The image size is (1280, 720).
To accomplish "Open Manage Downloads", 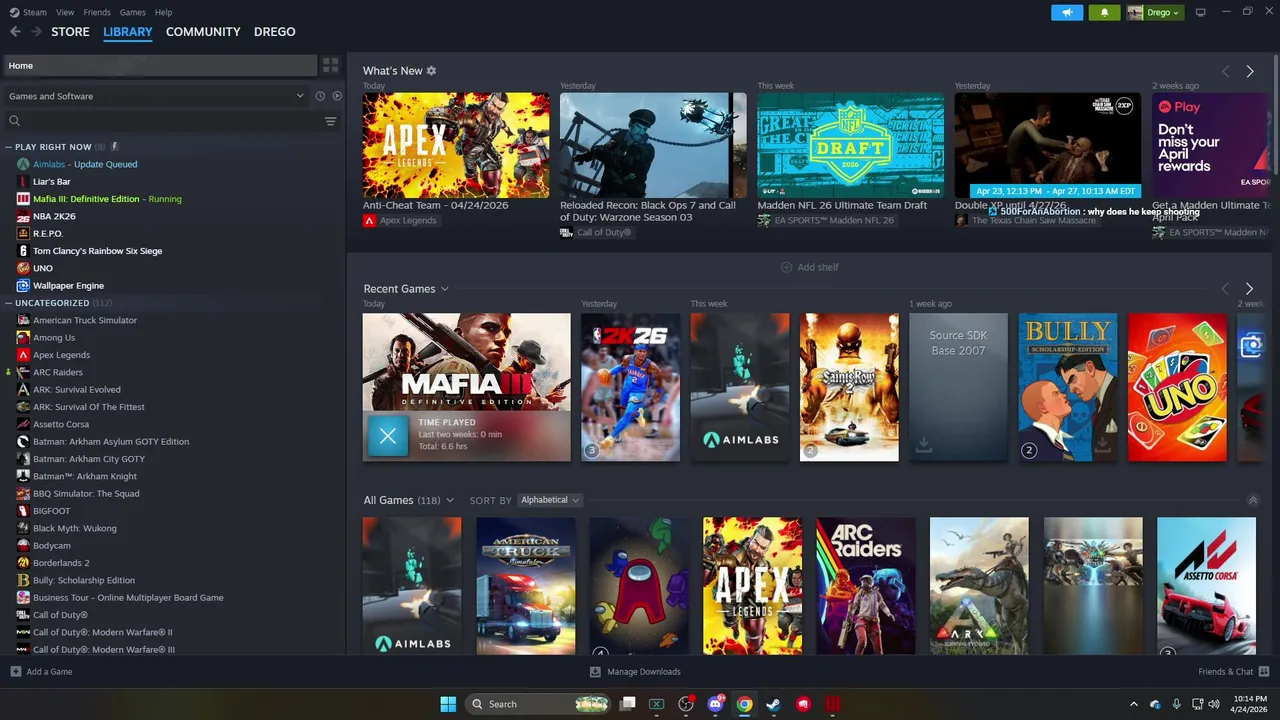I will 636,672.
